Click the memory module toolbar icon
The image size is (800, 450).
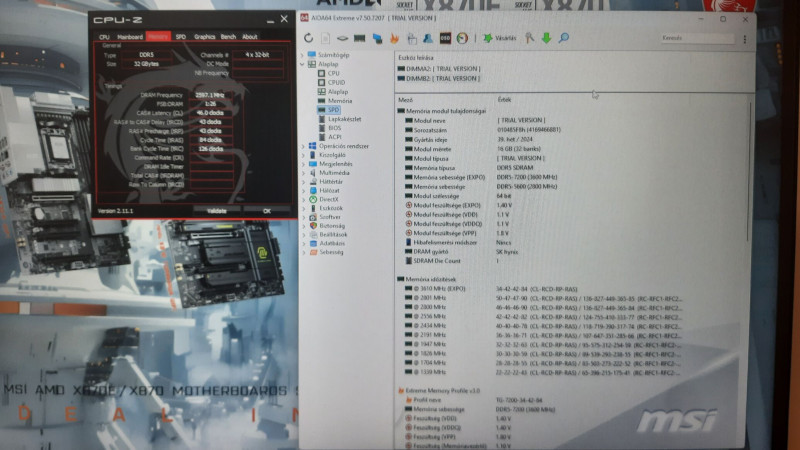coord(360,38)
